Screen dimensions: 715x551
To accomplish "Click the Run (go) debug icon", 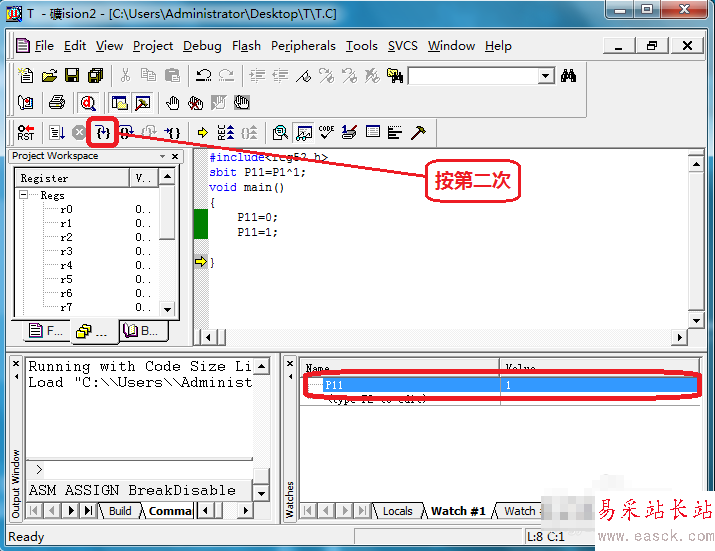I will pyautogui.click(x=57, y=133).
